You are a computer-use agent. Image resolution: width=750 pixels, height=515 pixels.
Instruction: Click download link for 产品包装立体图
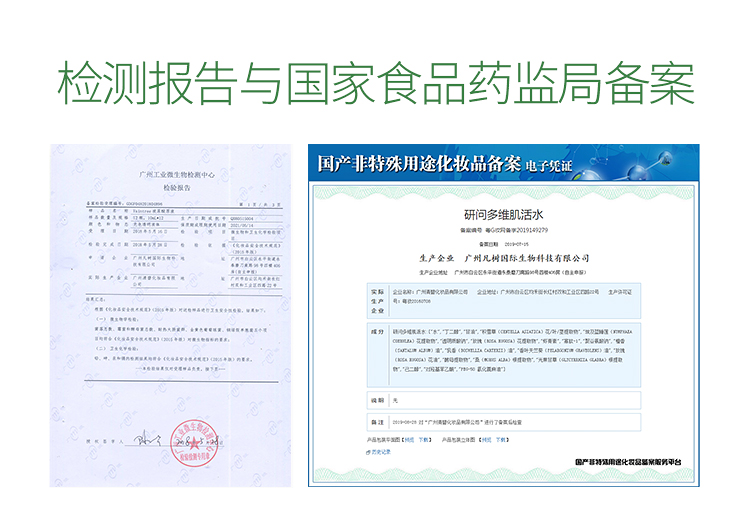pos(501,440)
